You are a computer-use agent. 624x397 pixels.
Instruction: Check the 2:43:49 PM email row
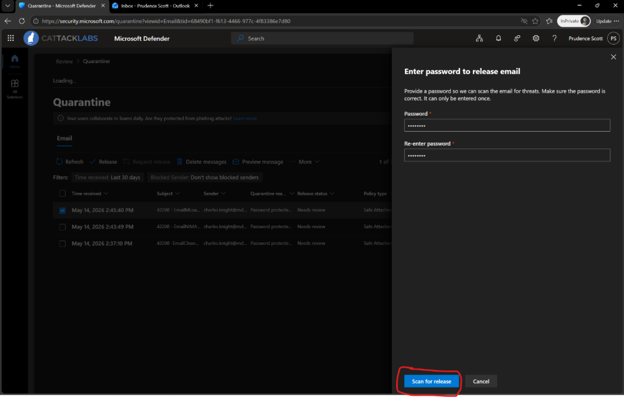tap(62, 227)
